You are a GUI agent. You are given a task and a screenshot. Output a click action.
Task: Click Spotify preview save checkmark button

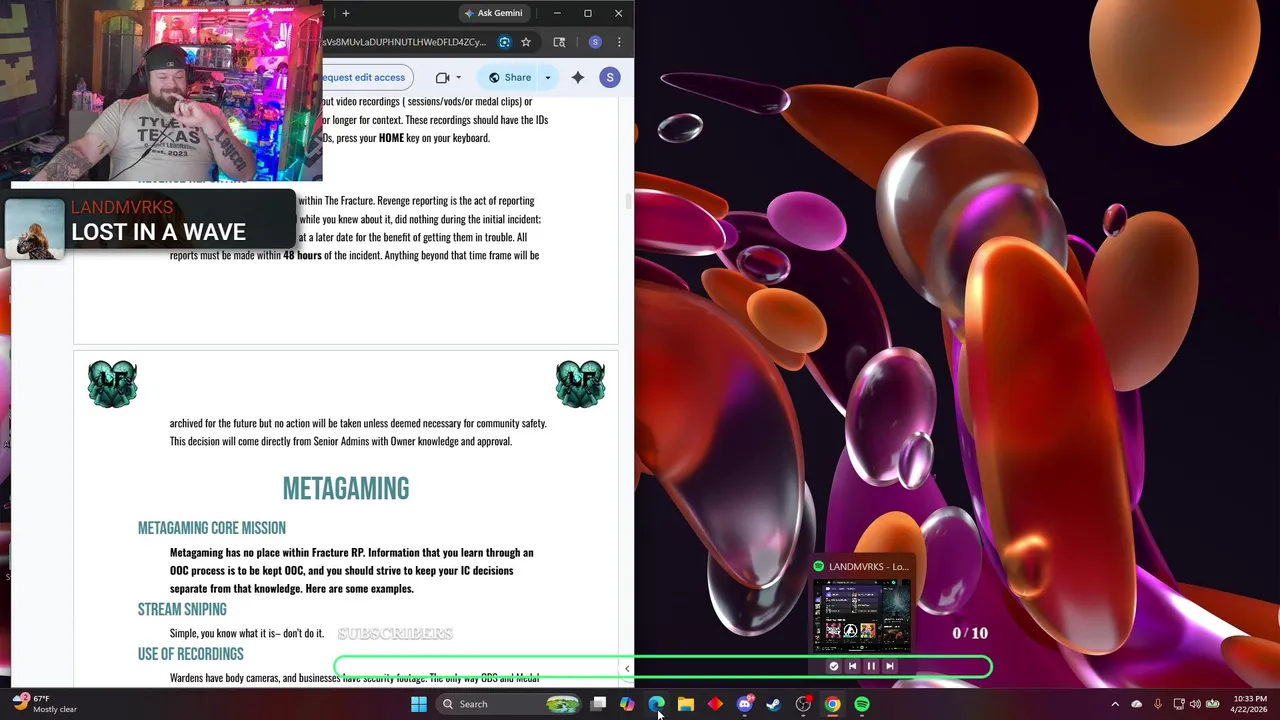pos(834,666)
